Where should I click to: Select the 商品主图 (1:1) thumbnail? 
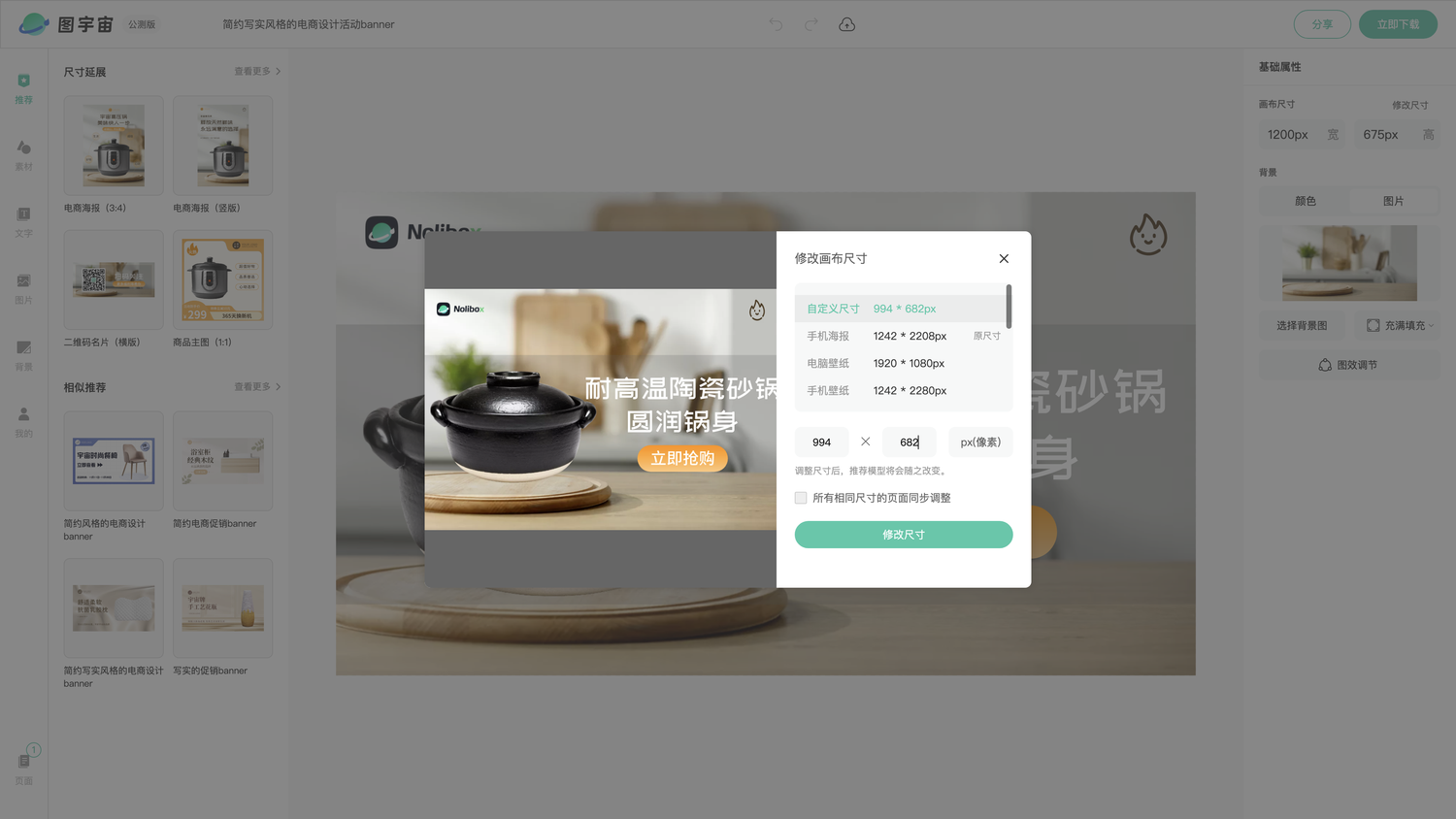[223, 279]
